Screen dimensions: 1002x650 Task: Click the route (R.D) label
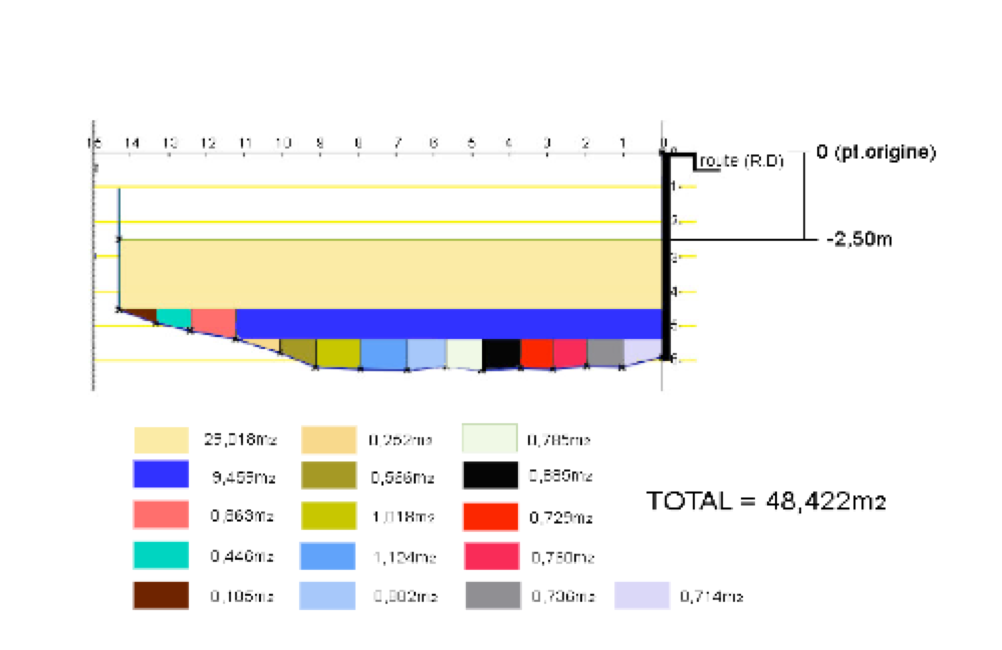pos(740,160)
